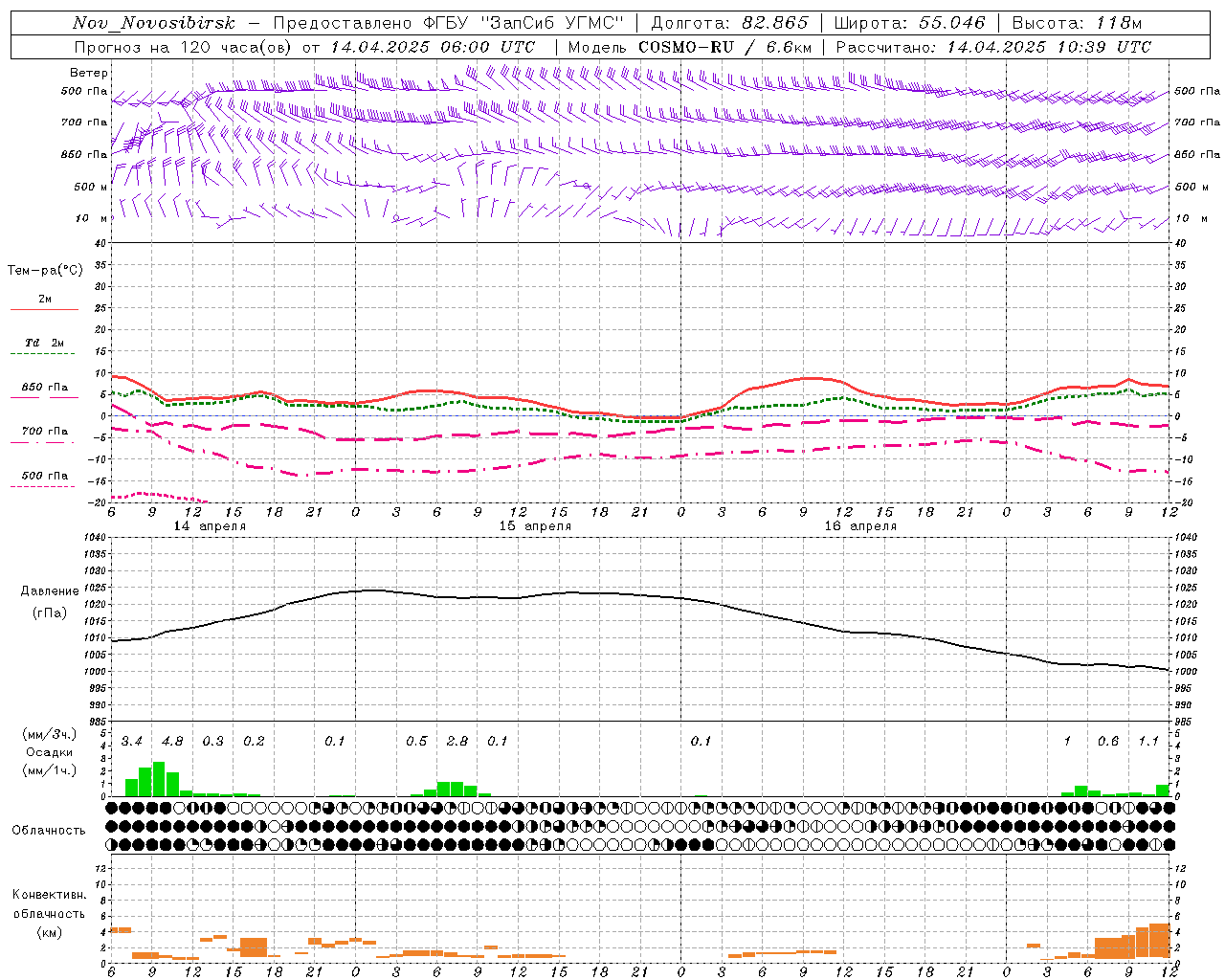Viewport: 1225px width, 980px height.
Task: Click the (мм/1ч.) precipitation unit label
Action: (x=50, y=770)
